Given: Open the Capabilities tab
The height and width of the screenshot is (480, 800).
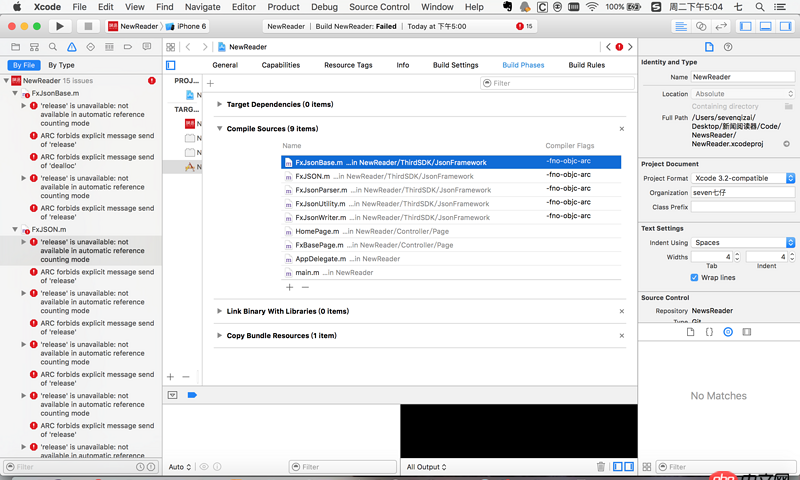Looking at the screenshot, I should pos(281,65).
